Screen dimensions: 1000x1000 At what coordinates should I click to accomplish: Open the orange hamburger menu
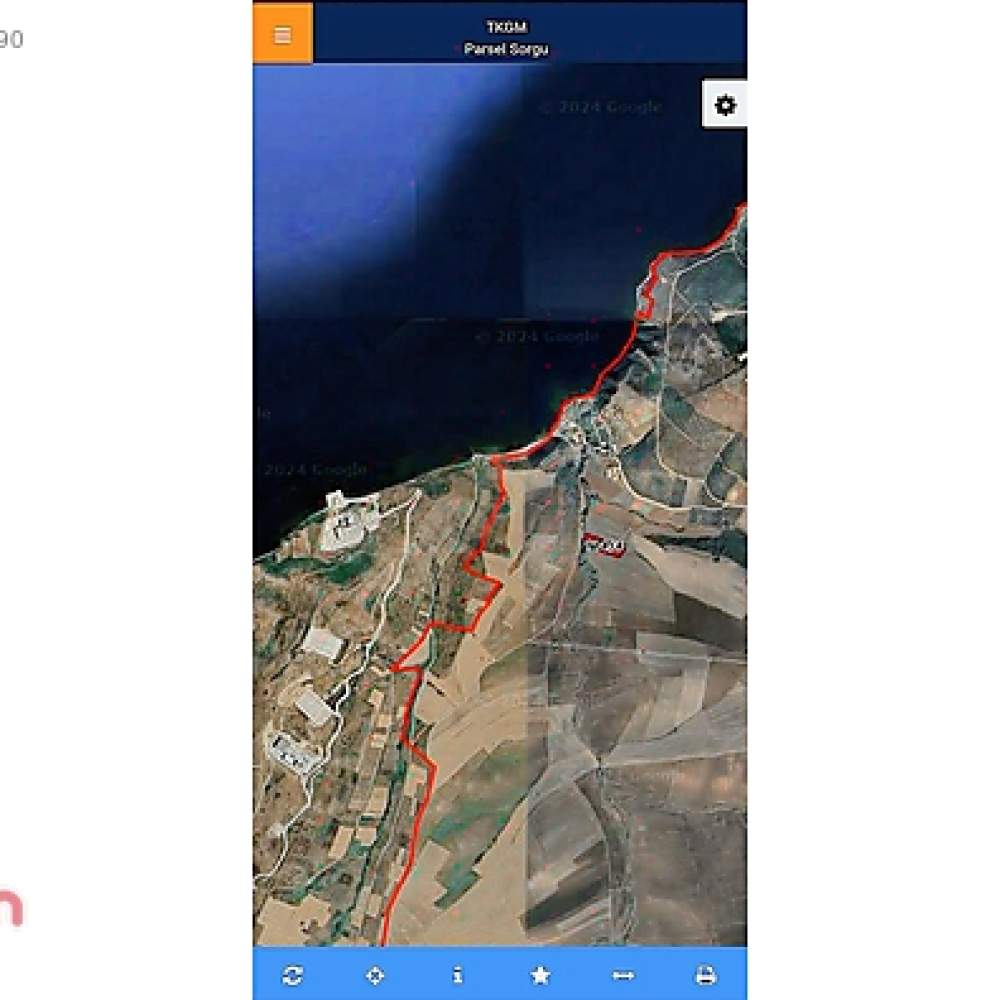(x=283, y=33)
